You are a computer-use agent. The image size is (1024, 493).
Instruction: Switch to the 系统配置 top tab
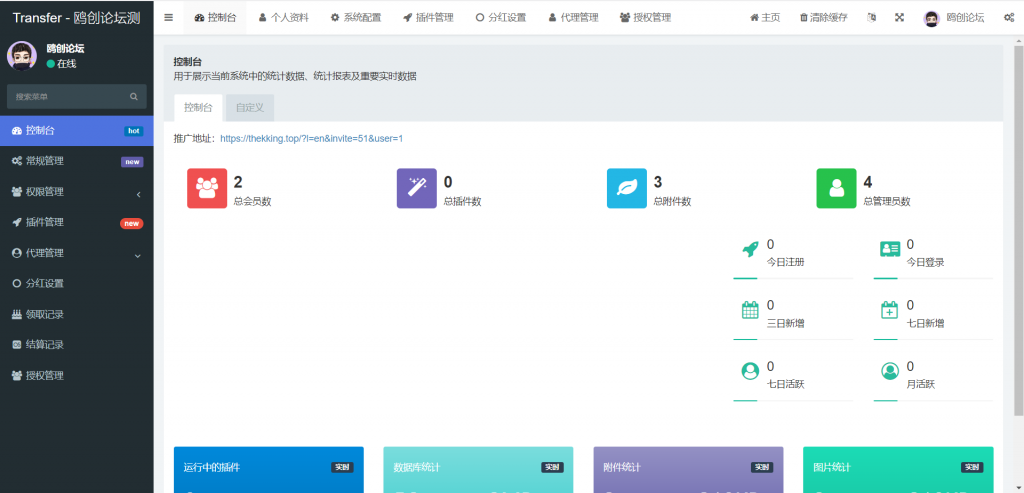click(356, 18)
